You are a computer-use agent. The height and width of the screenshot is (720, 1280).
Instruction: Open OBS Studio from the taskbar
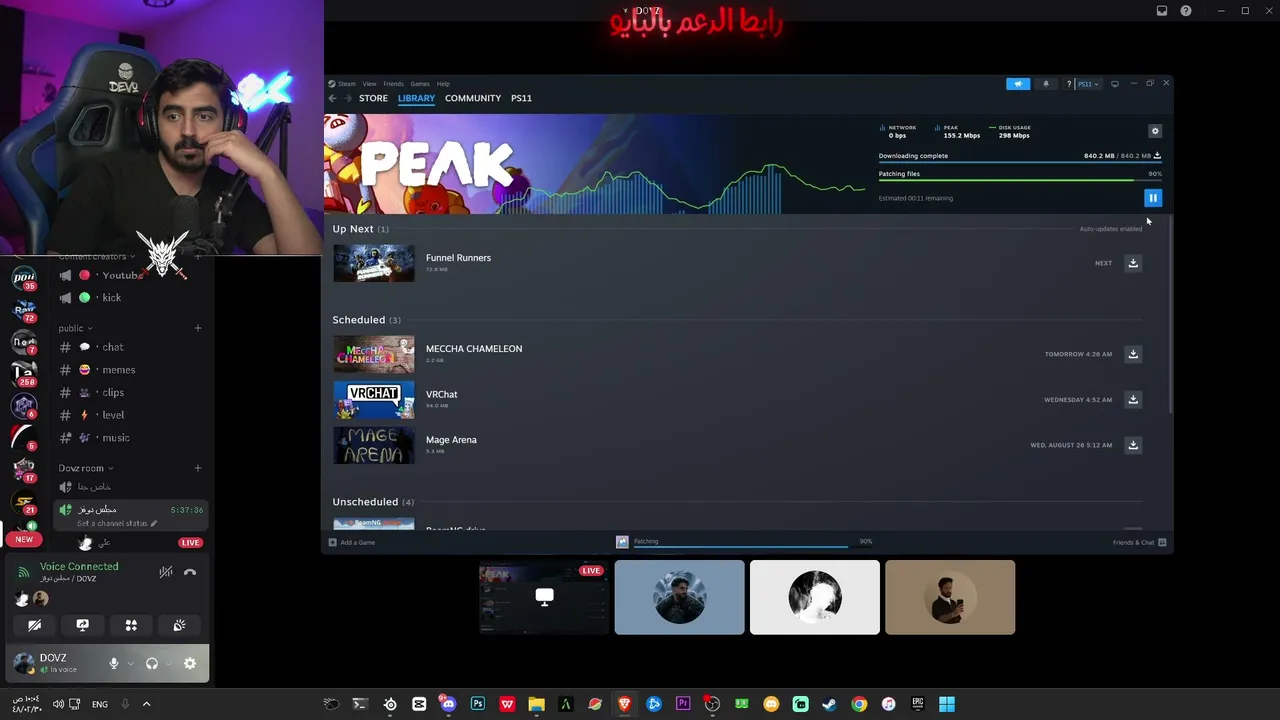712,704
